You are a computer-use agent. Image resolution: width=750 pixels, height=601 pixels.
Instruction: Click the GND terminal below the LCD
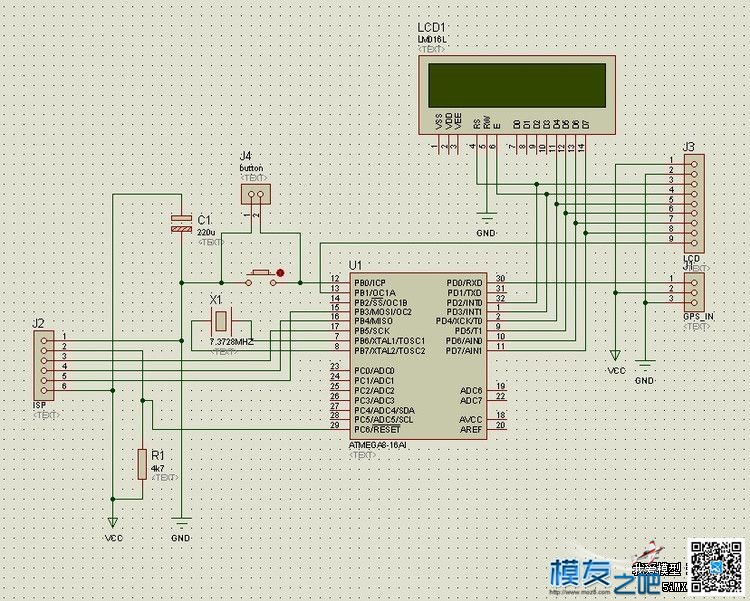click(x=486, y=220)
